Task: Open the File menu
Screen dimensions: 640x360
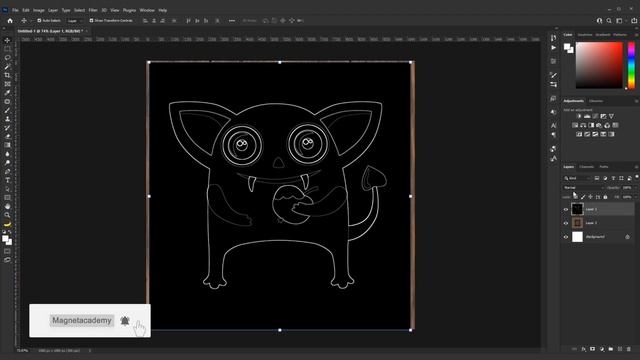Action: [x=15, y=10]
